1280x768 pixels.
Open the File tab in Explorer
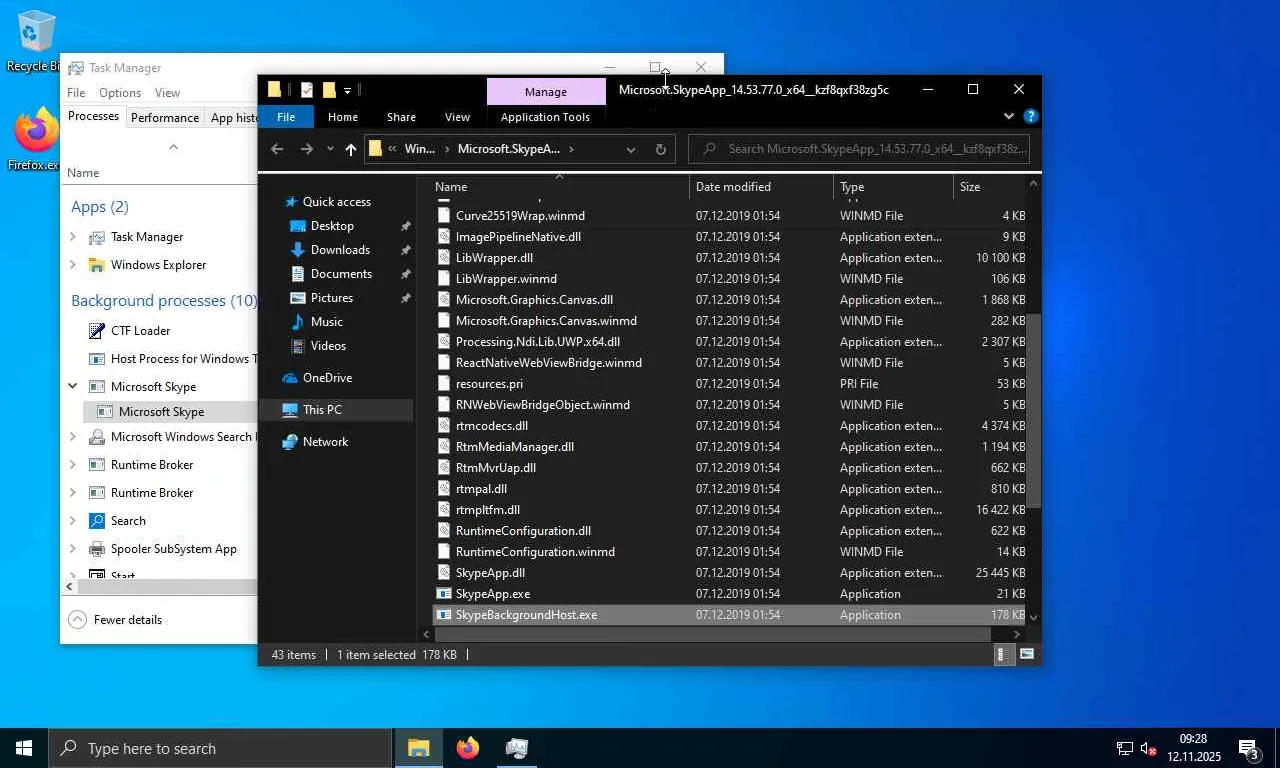(286, 117)
